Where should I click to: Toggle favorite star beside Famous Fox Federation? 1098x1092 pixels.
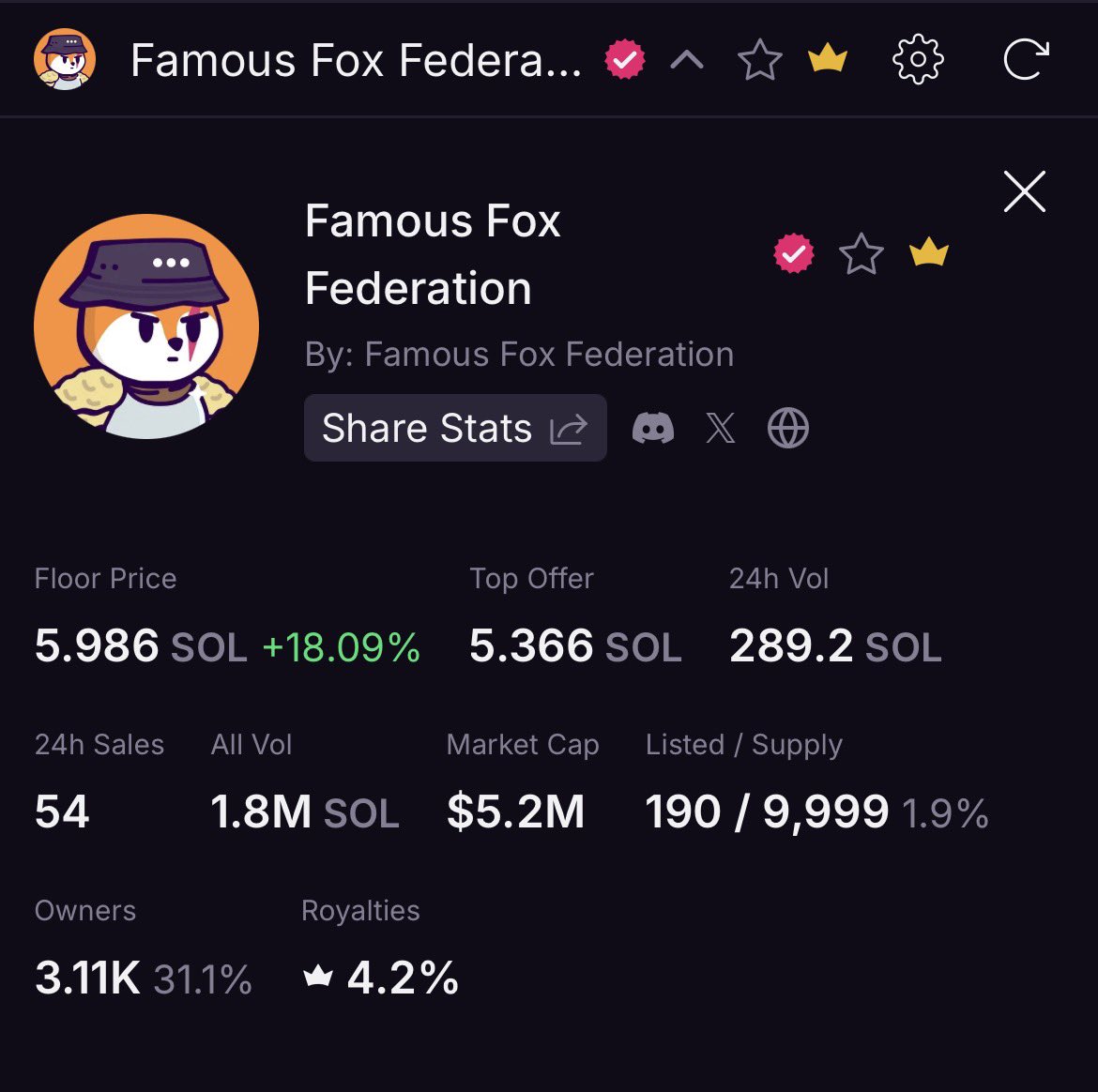point(862,254)
